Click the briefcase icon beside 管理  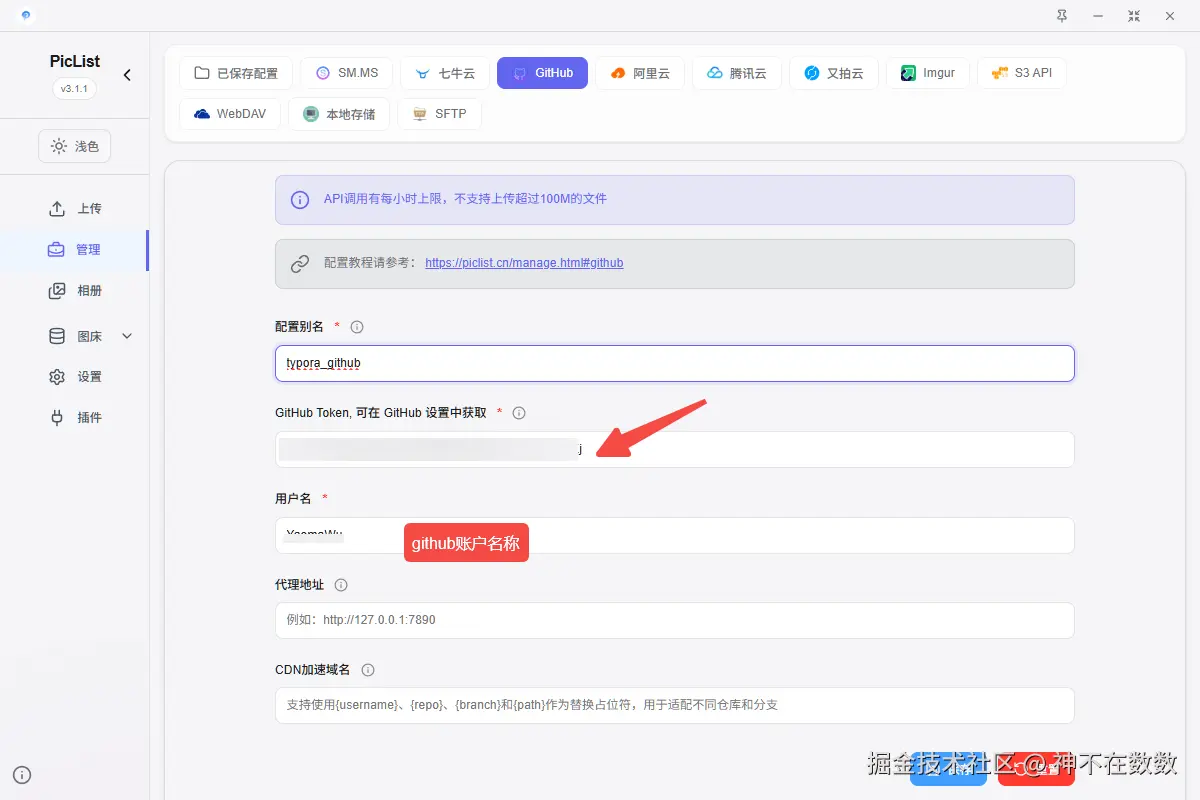click(56, 250)
